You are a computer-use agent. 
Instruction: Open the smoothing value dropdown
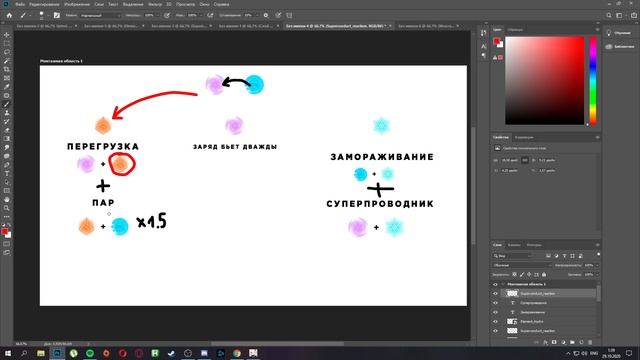click(x=257, y=16)
